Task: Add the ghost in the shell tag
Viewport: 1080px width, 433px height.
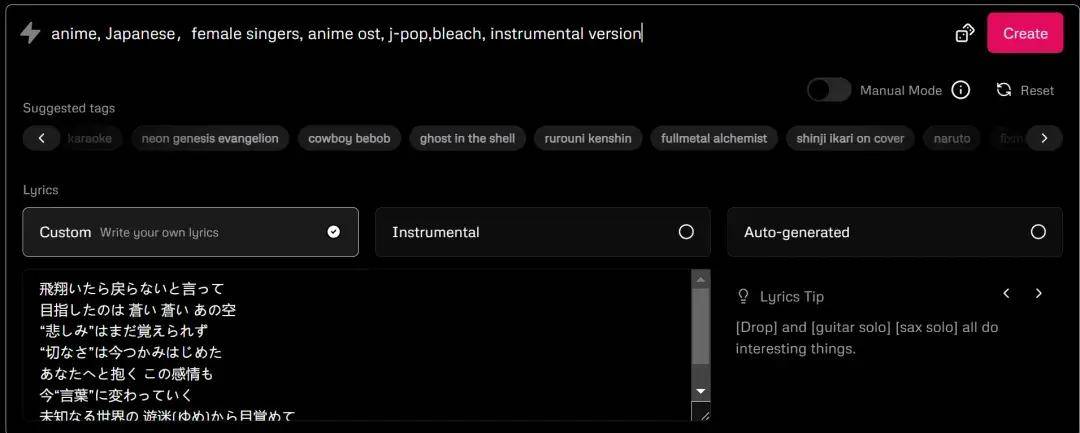Action: (x=467, y=138)
